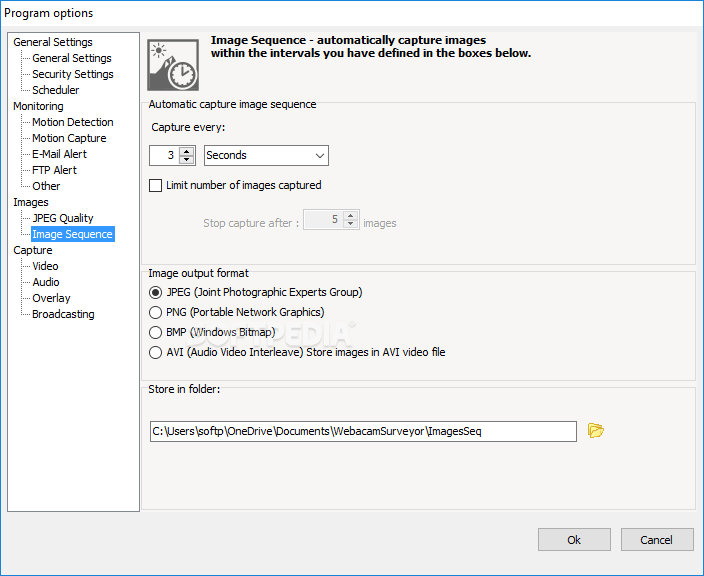
Task: Open the Scheduler settings
Action: [x=56, y=90]
